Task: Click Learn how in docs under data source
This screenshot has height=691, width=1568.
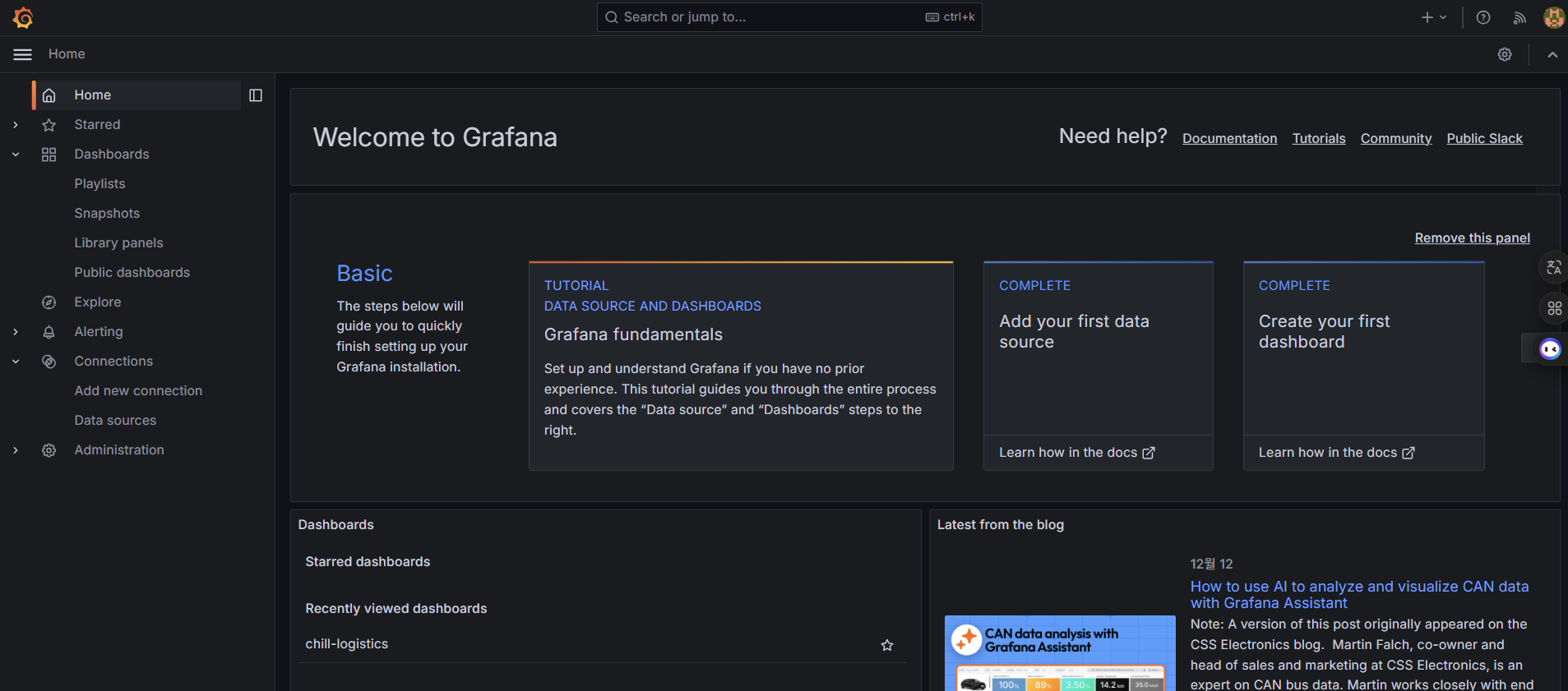Action: pos(1077,453)
